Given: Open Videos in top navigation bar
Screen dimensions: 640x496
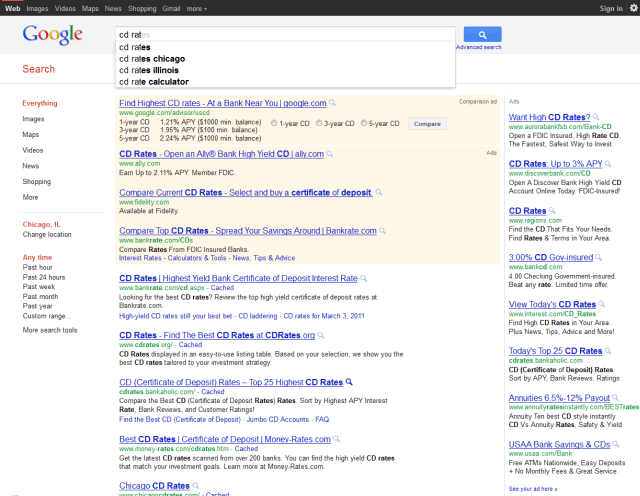Looking at the screenshot, I should pyautogui.click(x=65, y=9).
